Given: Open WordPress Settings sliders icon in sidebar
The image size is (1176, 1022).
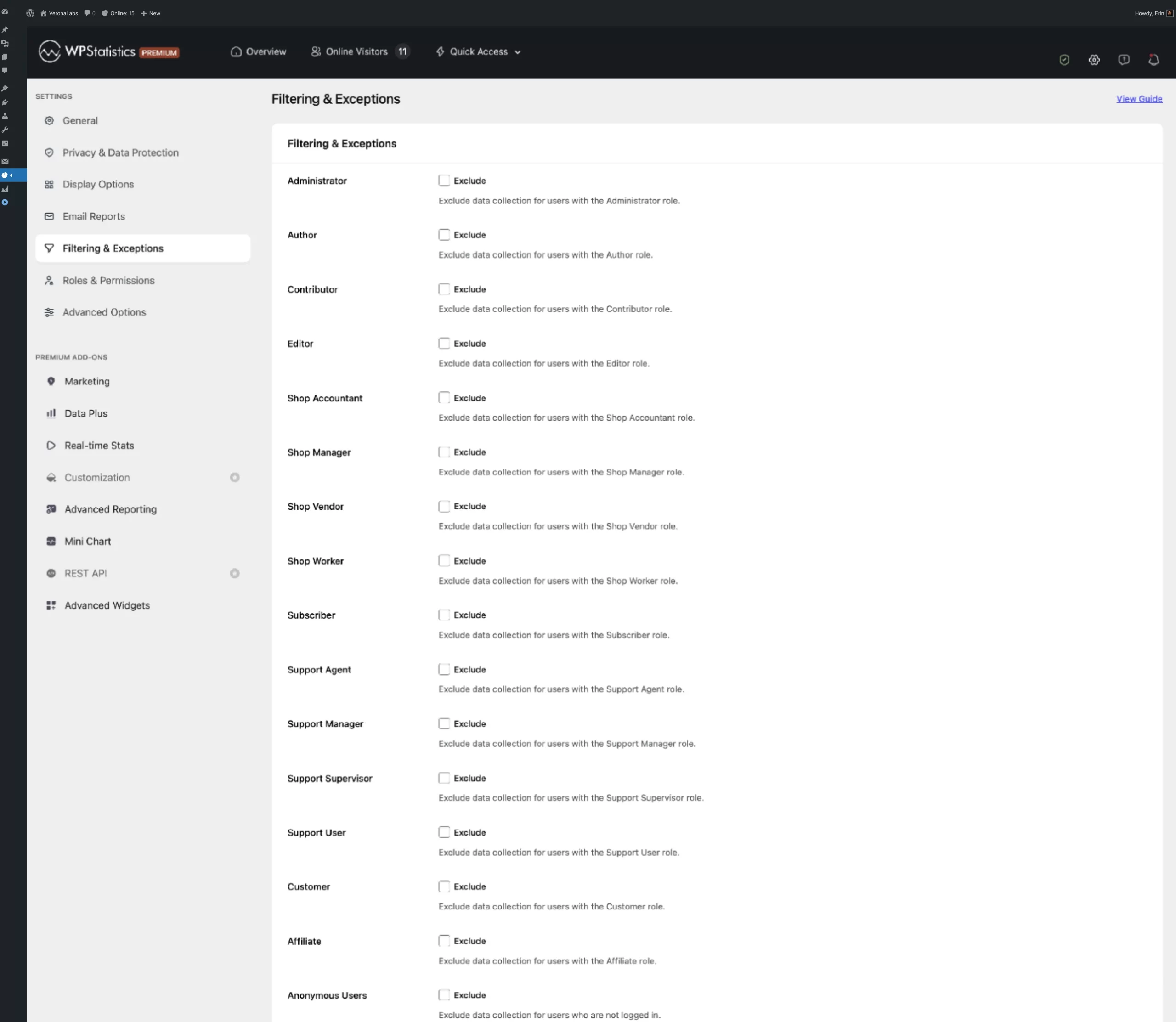Looking at the screenshot, I should tap(5, 143).
